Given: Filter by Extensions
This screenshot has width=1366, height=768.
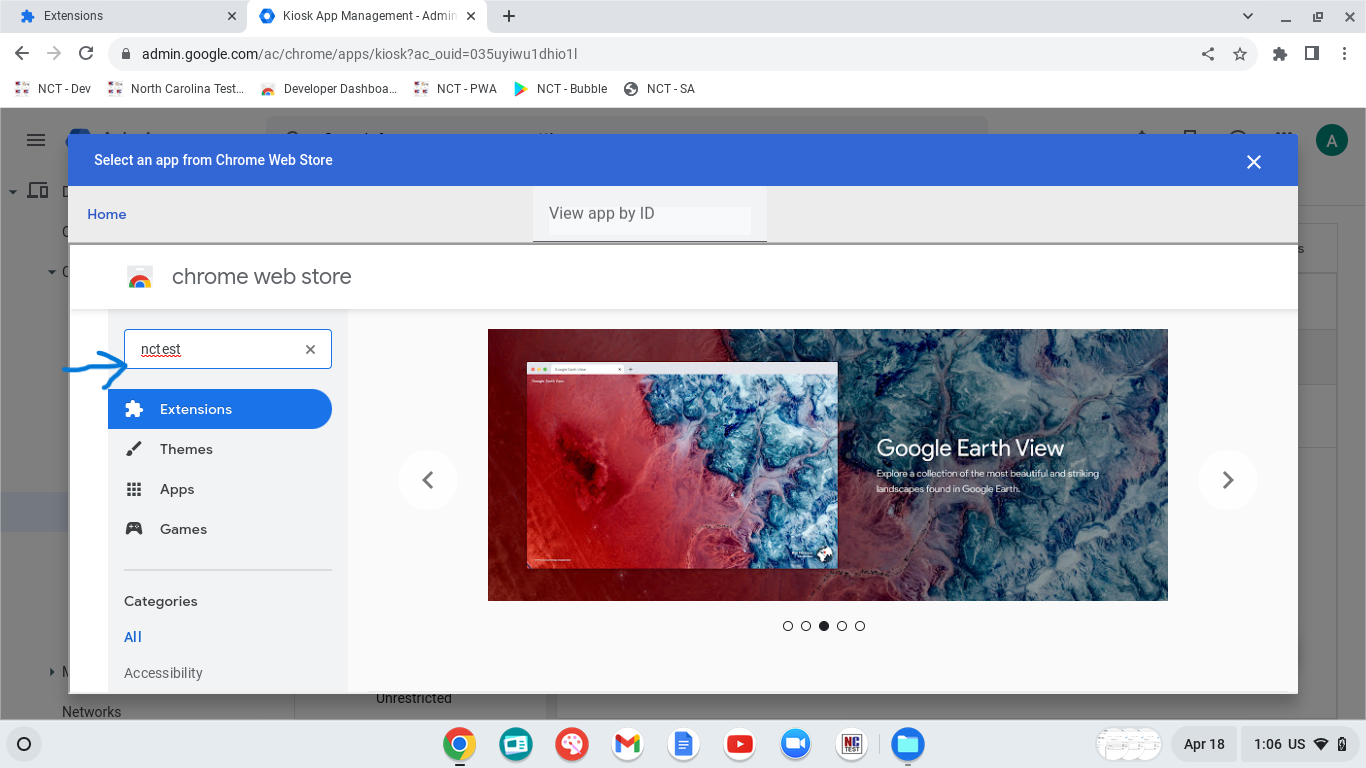Looking at the screenshot, I should click(220, 409).
